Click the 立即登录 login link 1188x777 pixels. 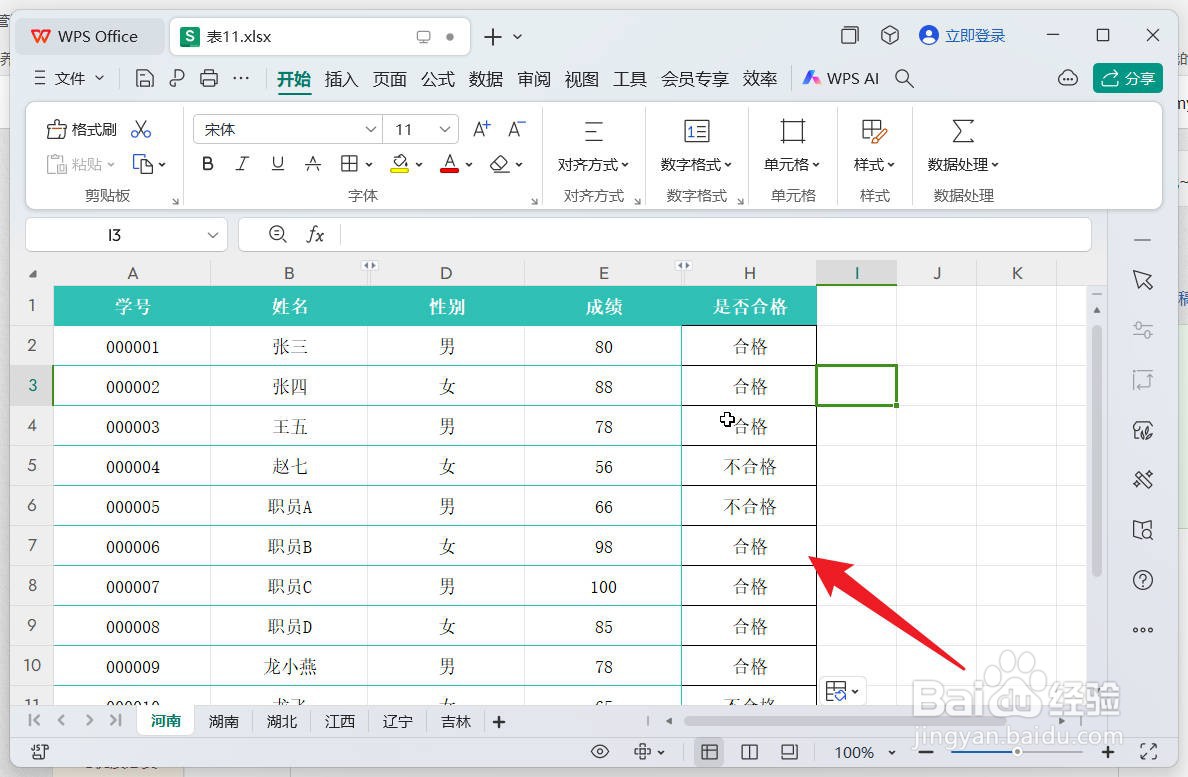962,35
